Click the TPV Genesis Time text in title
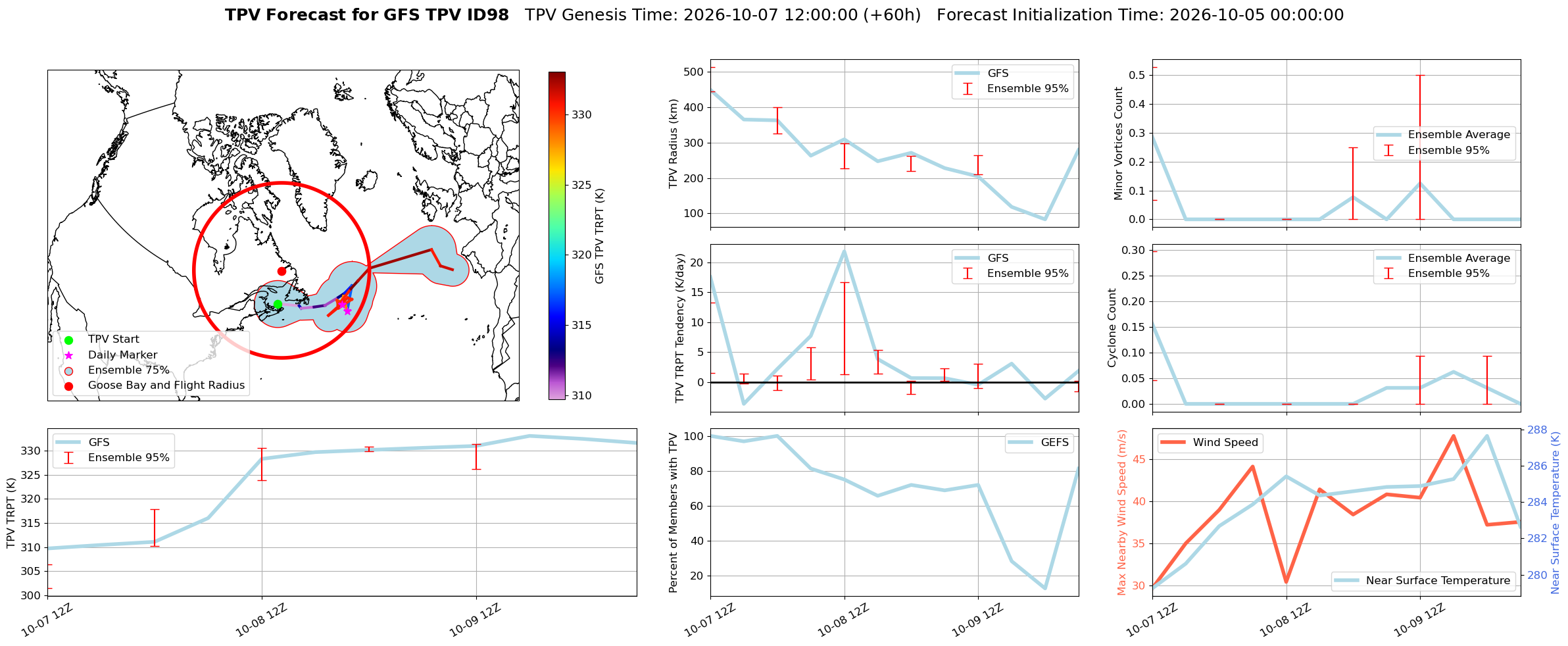1568x646 pixels. coord(723,15)
